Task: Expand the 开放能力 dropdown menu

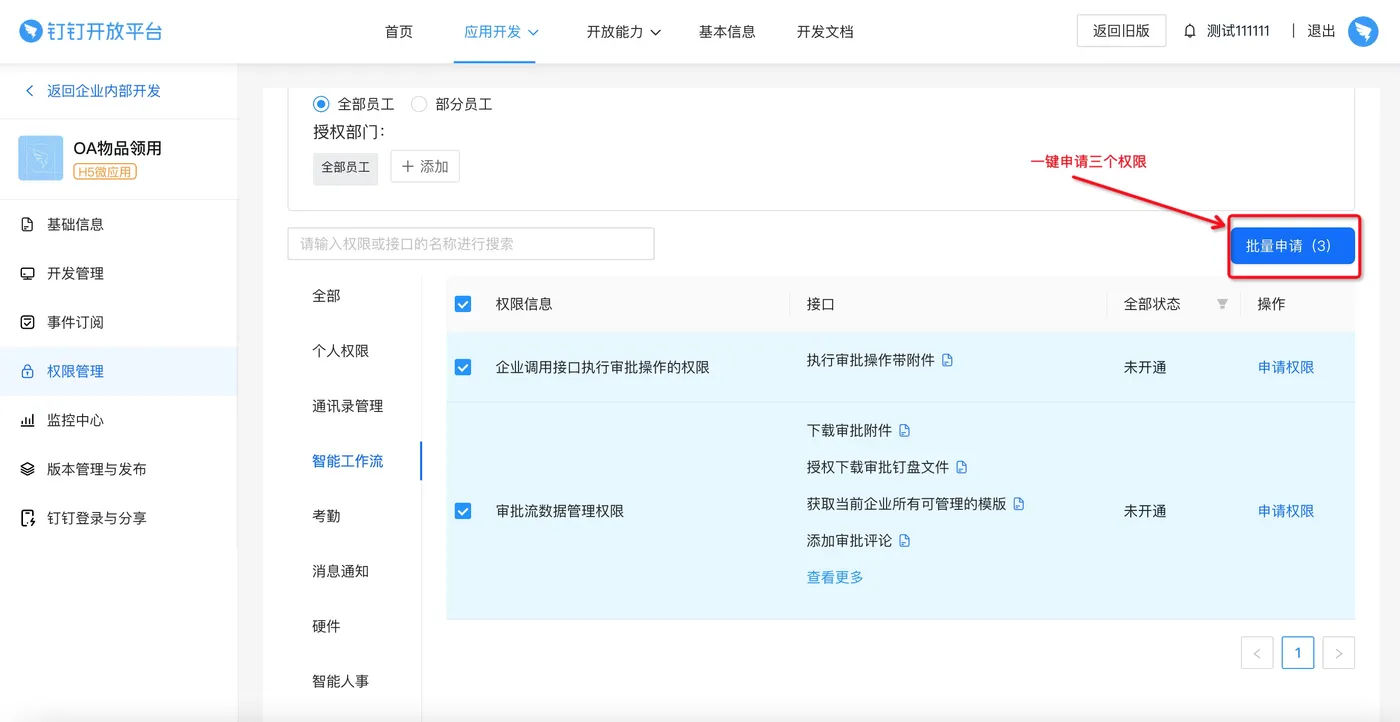Action: point(624,32)
